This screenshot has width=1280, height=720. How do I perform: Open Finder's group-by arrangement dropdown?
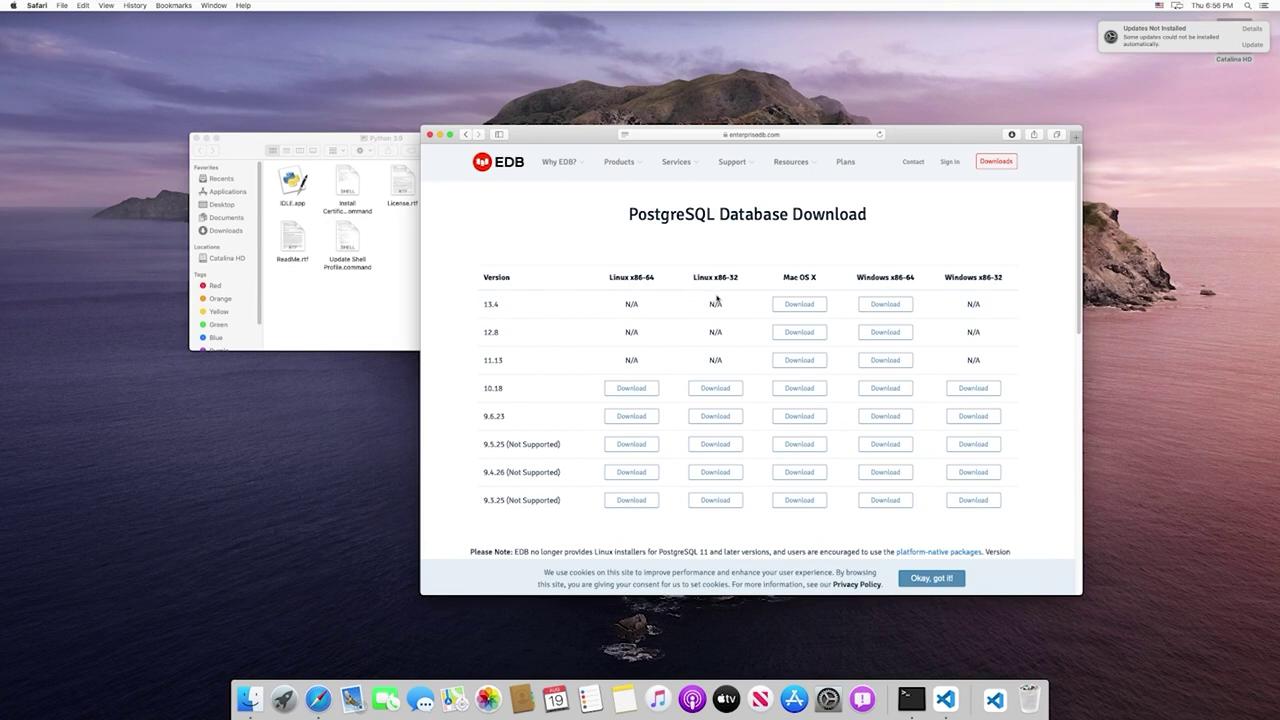point(337,151)
